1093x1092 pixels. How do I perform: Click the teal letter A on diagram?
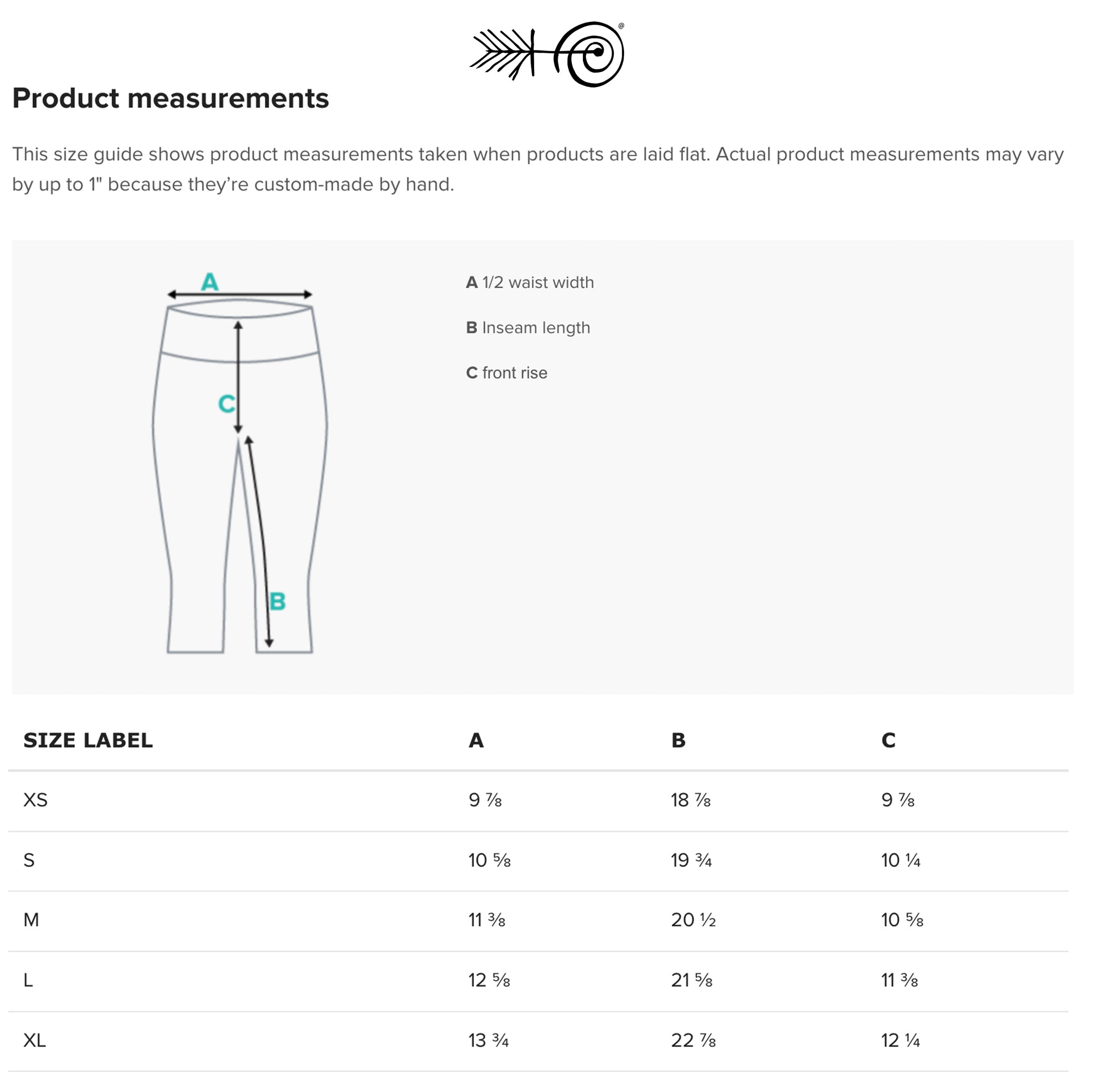(x=211, y=283)
